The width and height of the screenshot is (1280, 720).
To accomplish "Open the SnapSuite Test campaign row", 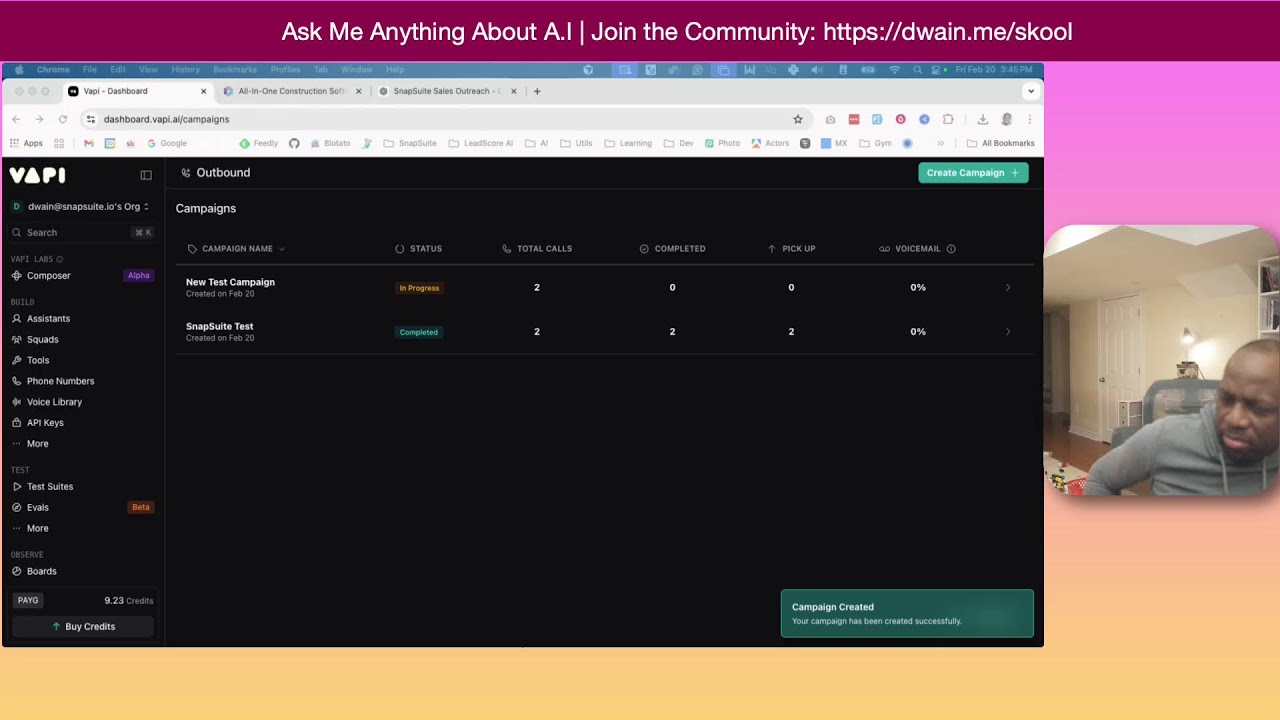I will pyautogui.click(x=604, y=331).
